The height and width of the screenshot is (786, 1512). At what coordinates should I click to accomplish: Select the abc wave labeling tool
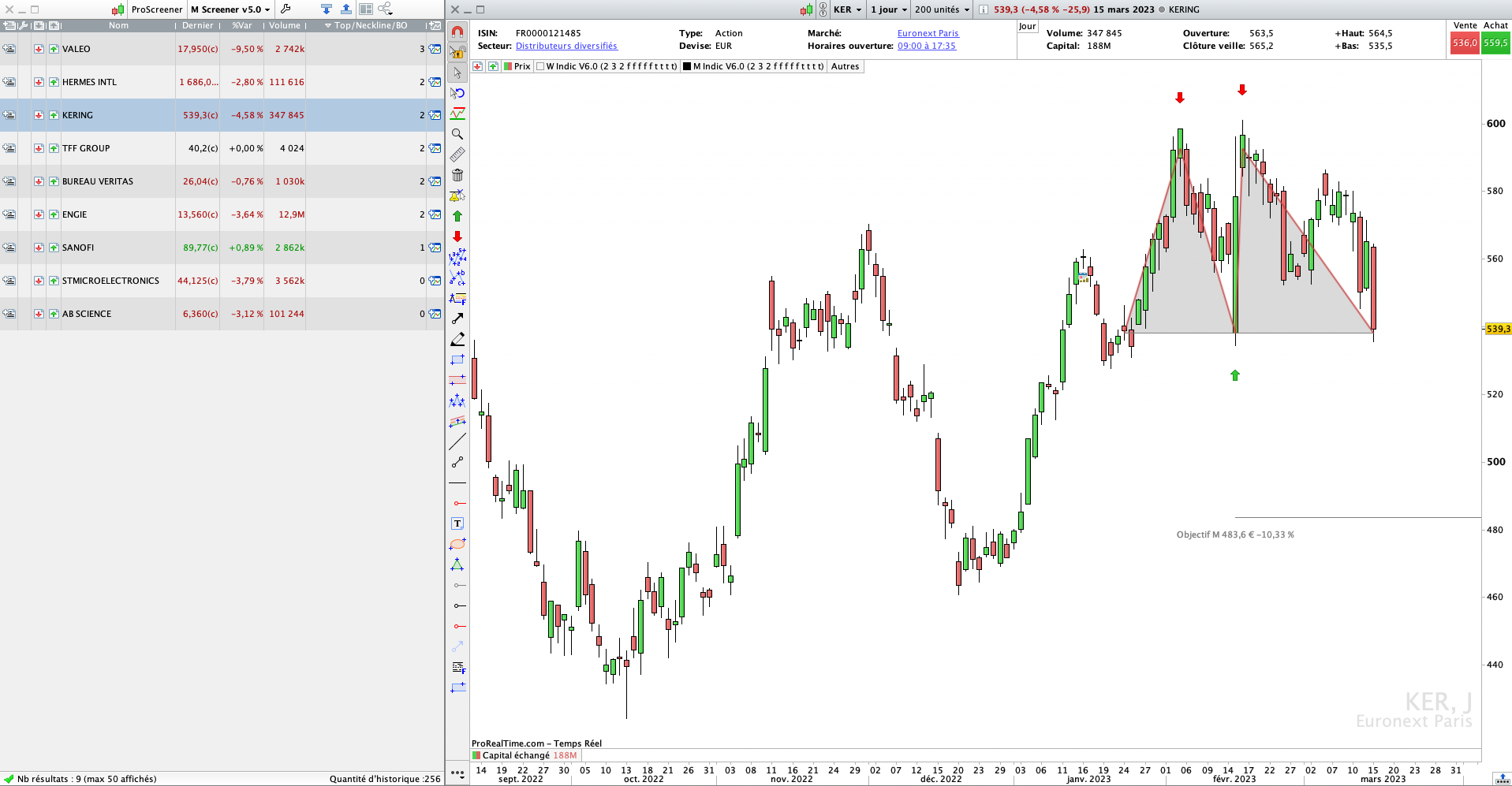pyautogui.click(x=457, y=278)
